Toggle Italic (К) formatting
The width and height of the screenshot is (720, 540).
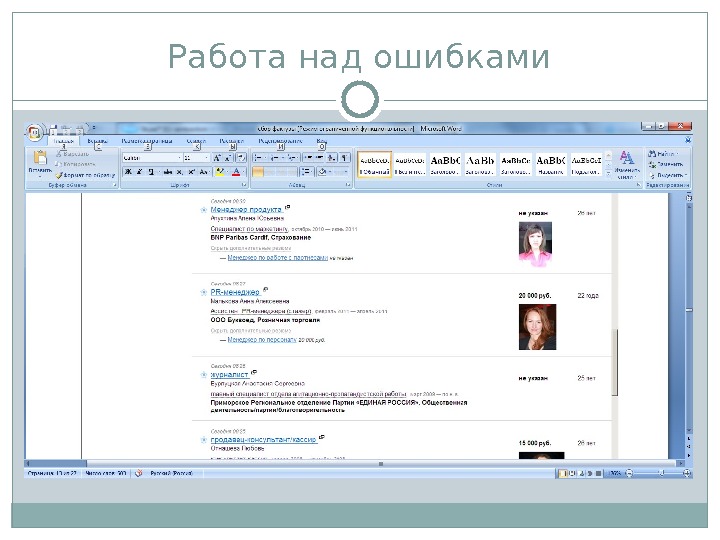[140, 172]
